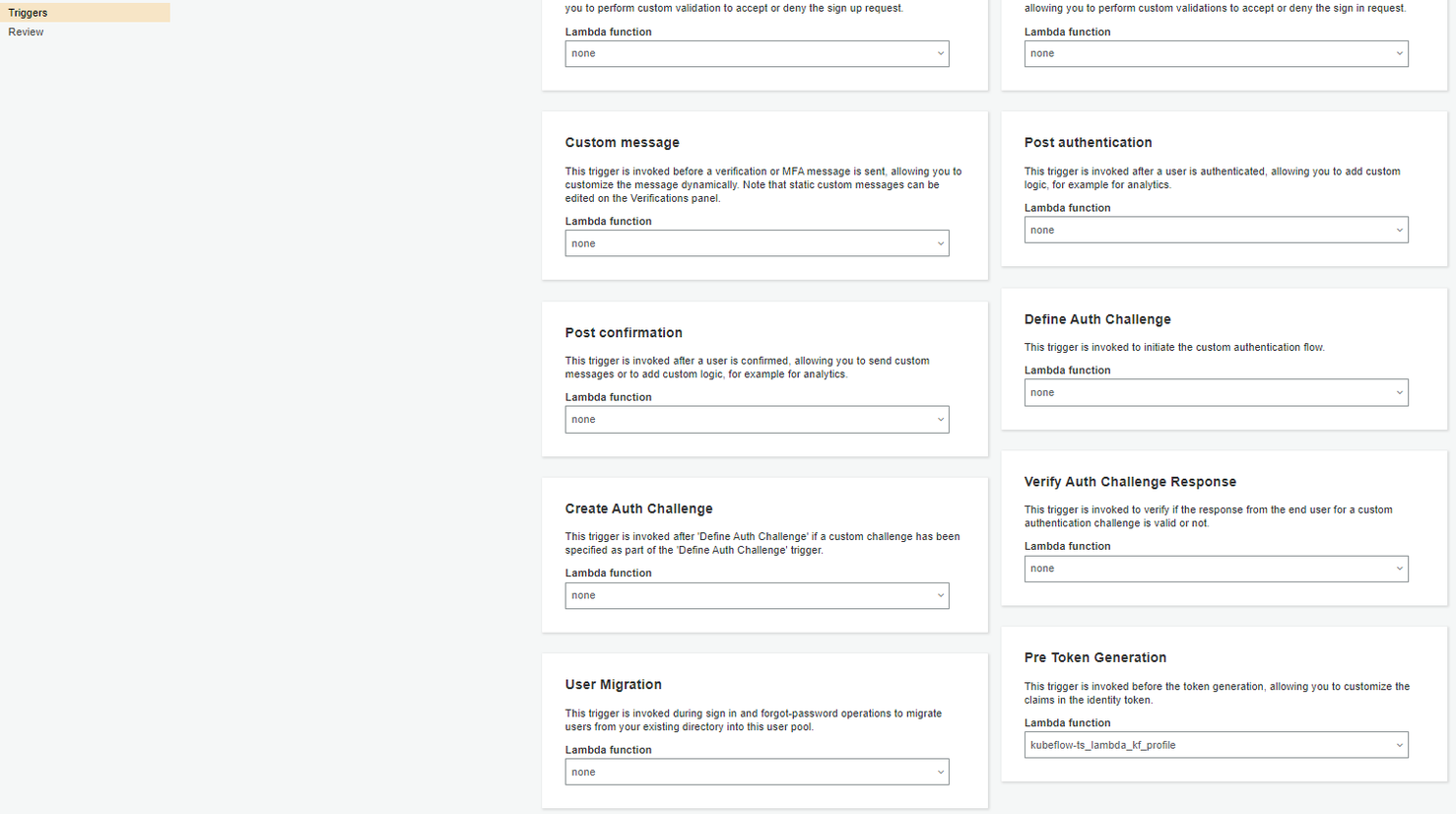
Task: Click the Lambda function label under User Migration
Action: tap(608, 750)
